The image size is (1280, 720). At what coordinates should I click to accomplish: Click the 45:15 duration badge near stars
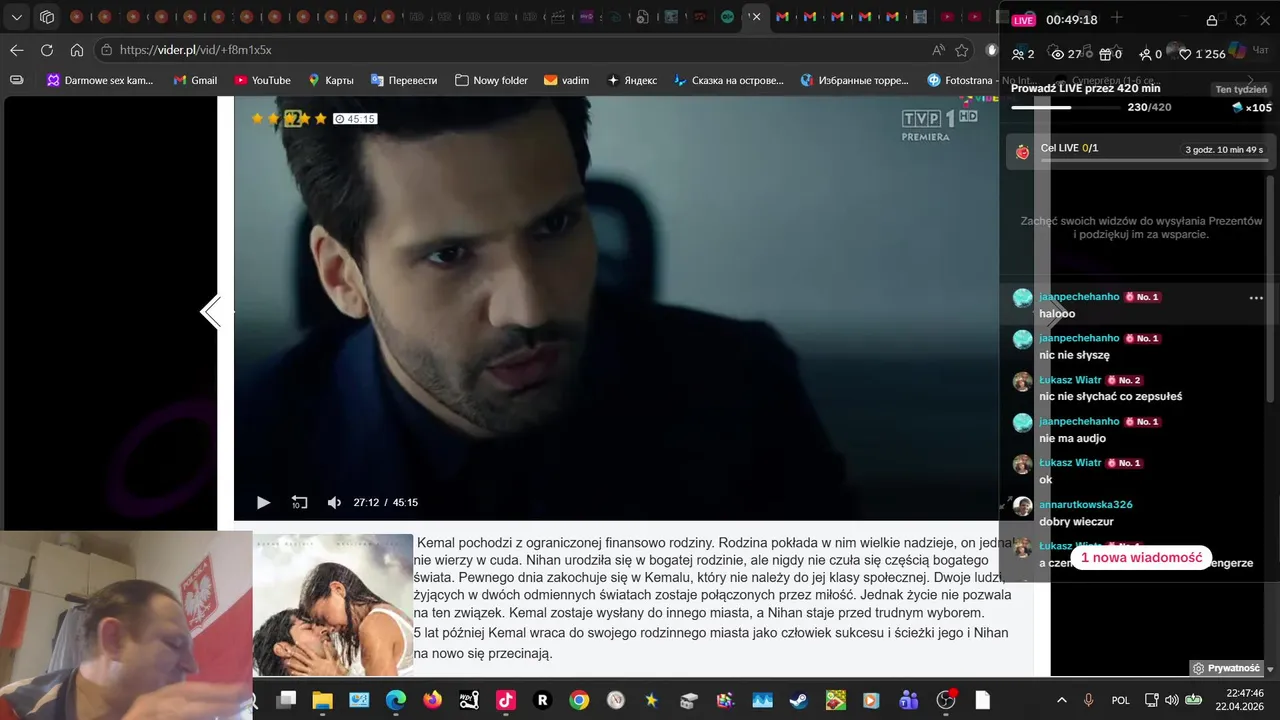pos(355,119)
